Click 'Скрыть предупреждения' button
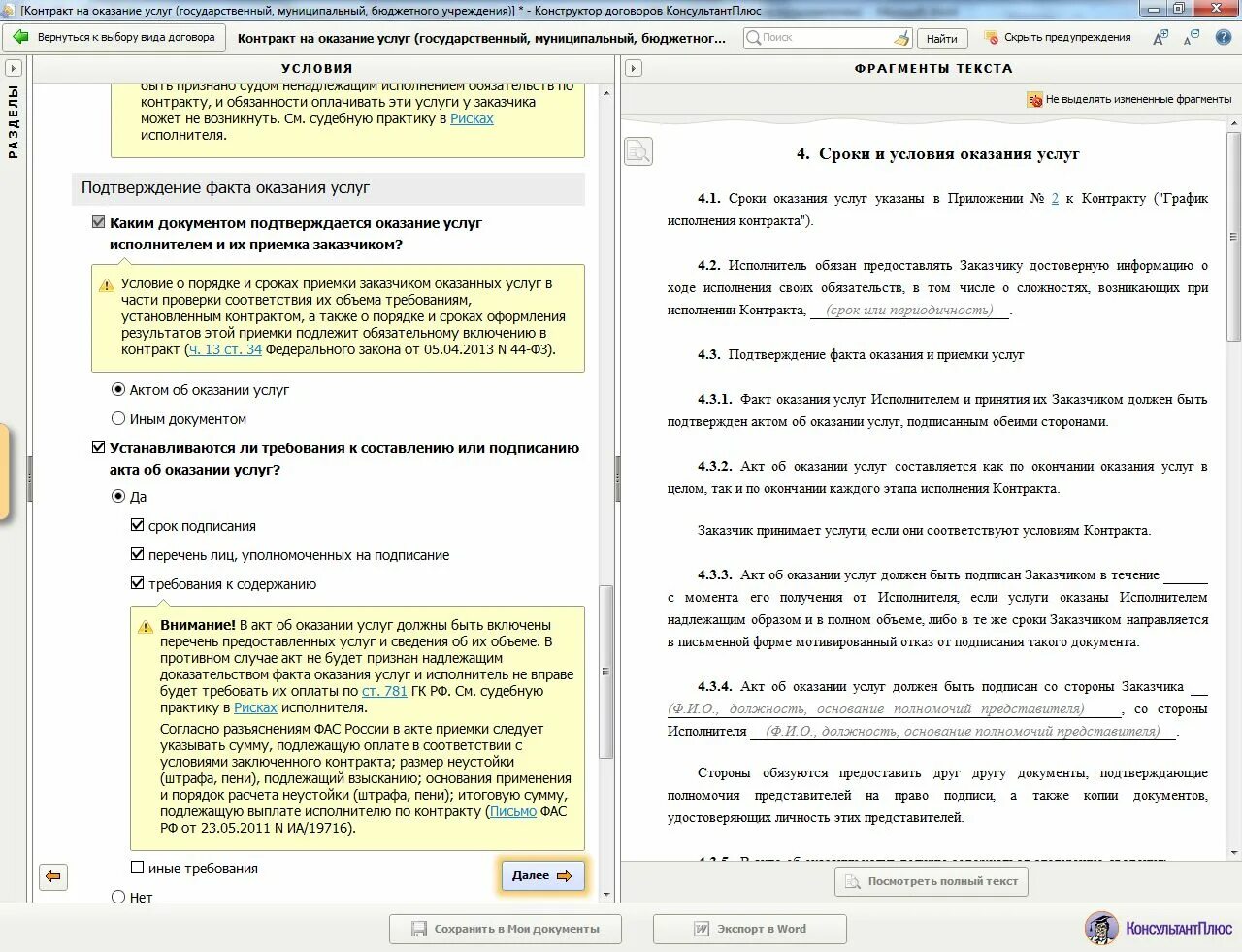1242x952 pixels. tap(1058, 37)
